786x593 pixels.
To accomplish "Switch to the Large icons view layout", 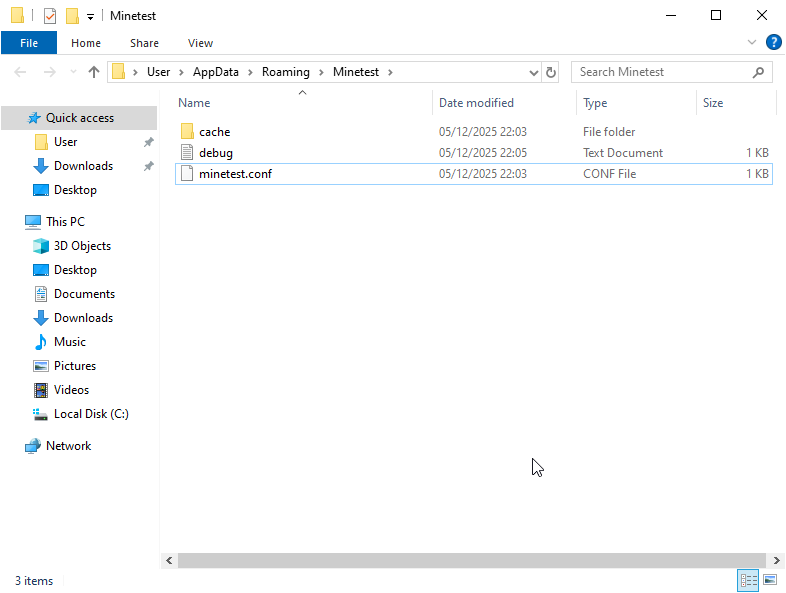I will pyautogui.click(x=770, y=580).
